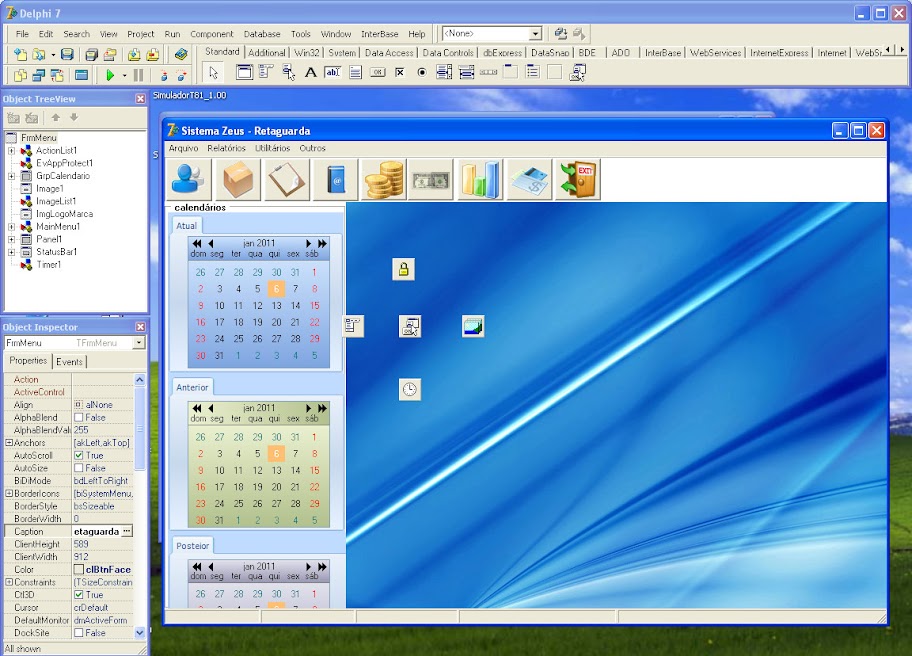Screen dimensions: 912x656
Task: Click the Help contents book icon in toolbar
Action: (181, 55)
